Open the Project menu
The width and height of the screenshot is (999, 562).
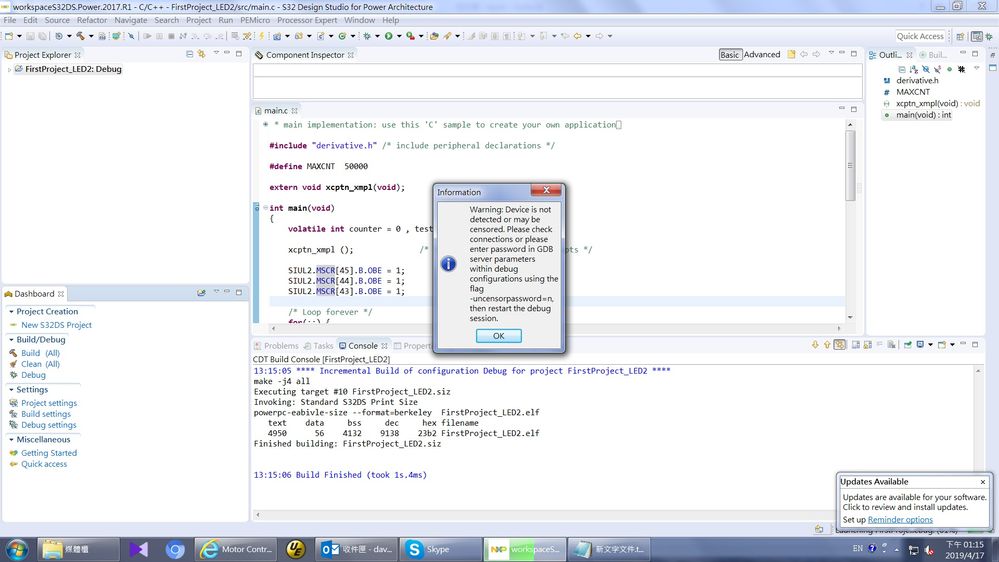[x=198, y=20]
